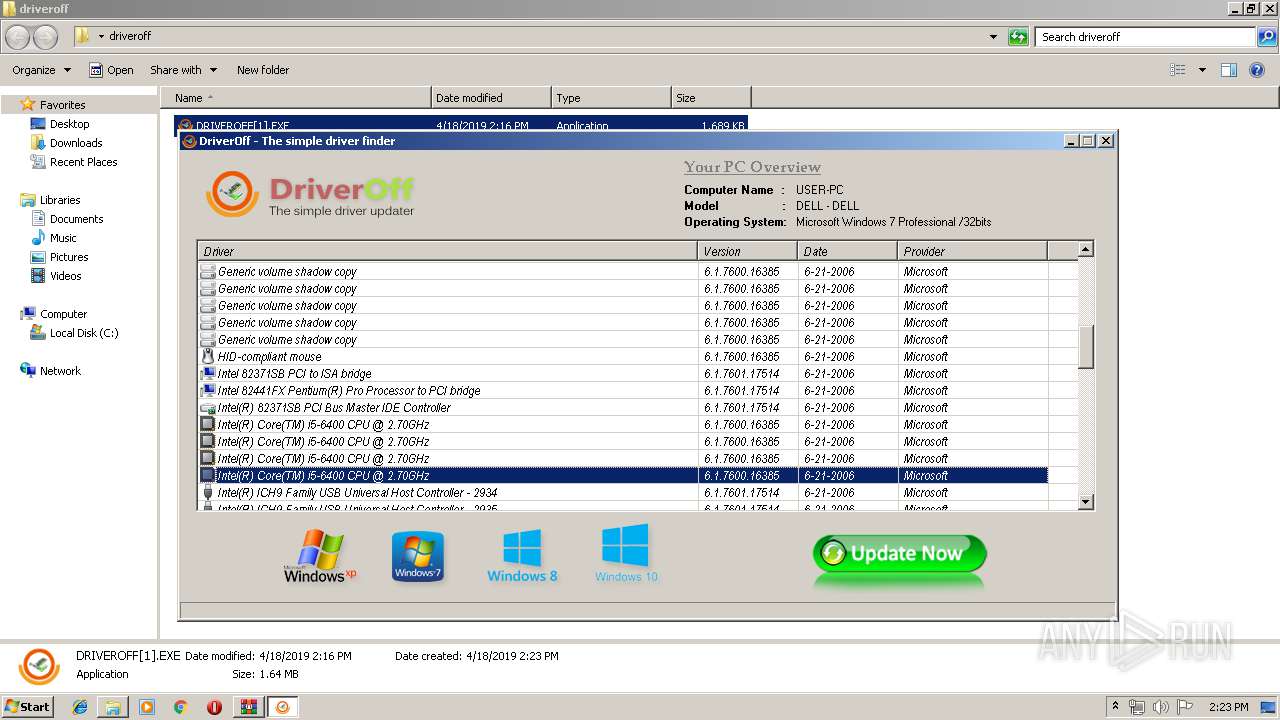1280x720 pixels.
Task: Sort files by the Size column header
Action: pos(711,98)
